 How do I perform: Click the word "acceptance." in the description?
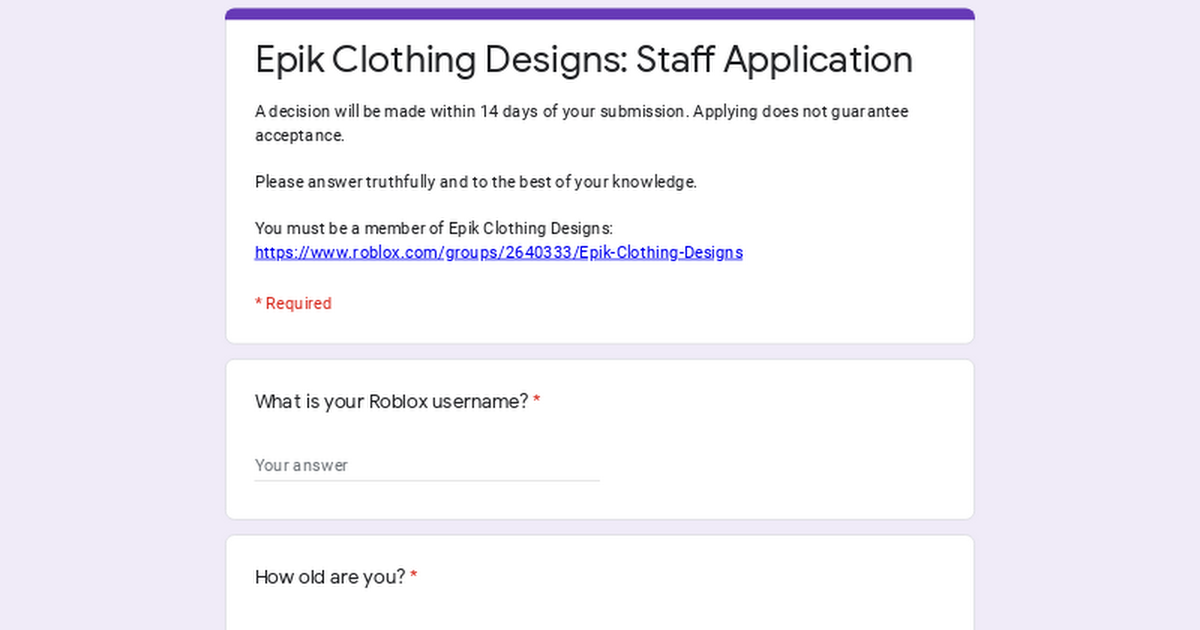[300, 135]
